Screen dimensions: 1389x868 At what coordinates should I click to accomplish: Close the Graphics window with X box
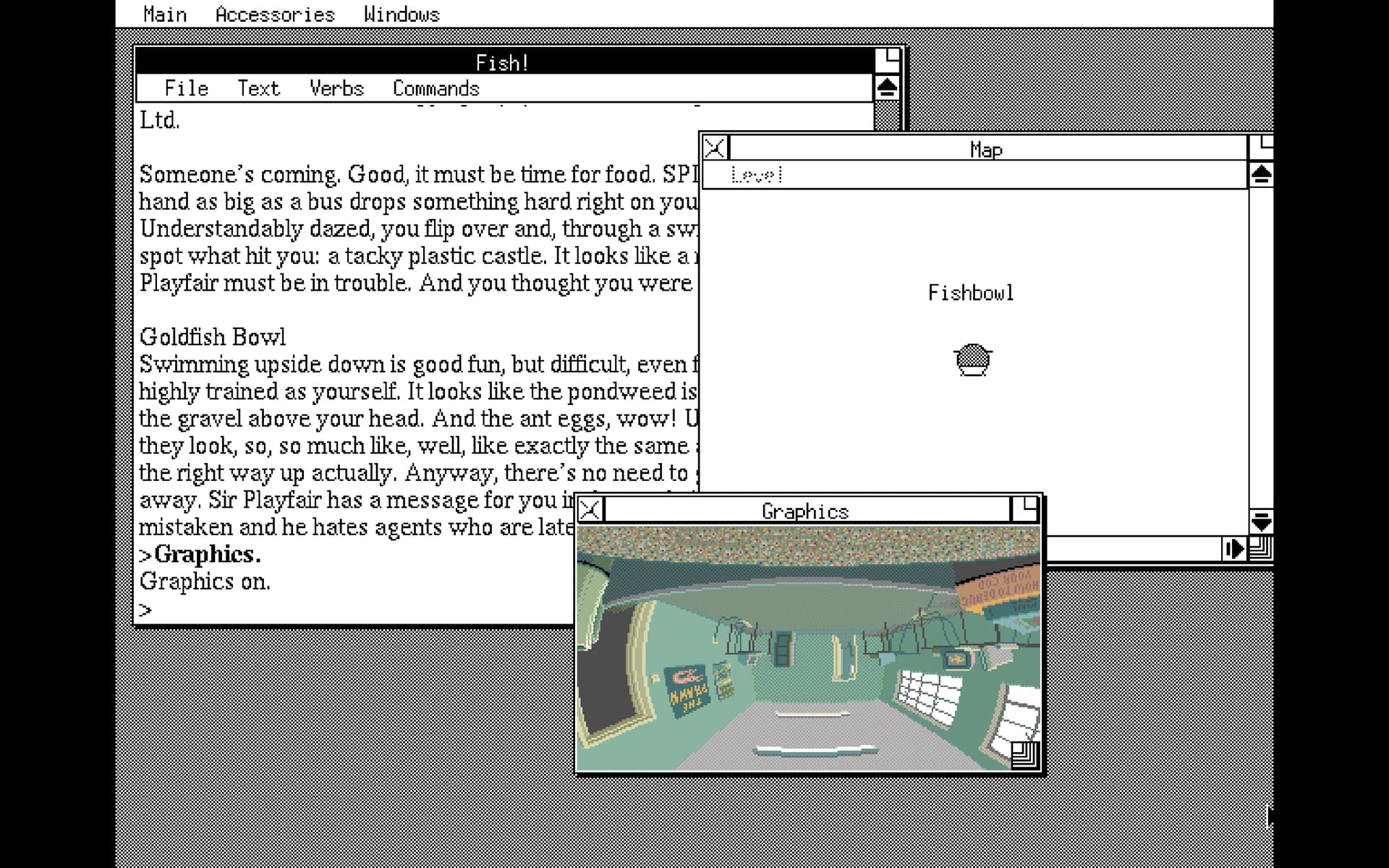click(x=590, y=510)
